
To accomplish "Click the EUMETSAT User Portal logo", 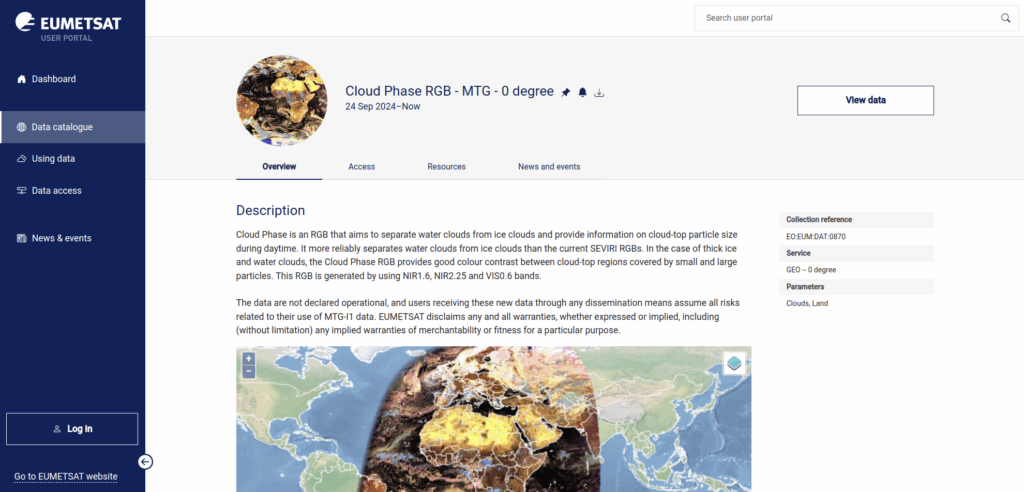I will click(67, 26).
